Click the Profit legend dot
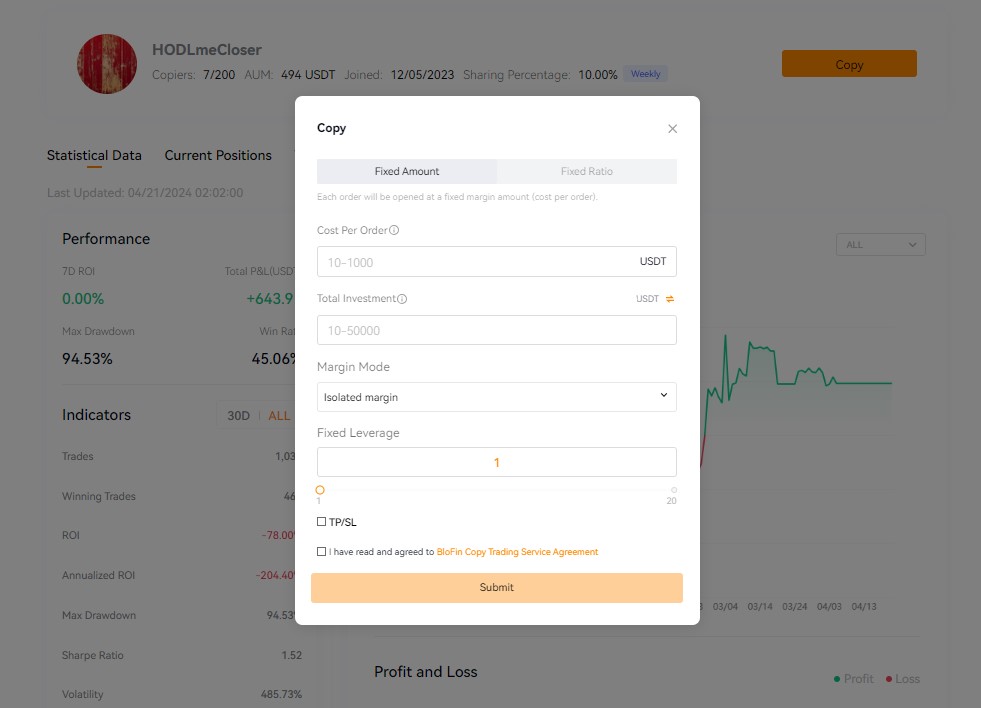The width and height of the screenshot is (981, 708). click(838, 678)
